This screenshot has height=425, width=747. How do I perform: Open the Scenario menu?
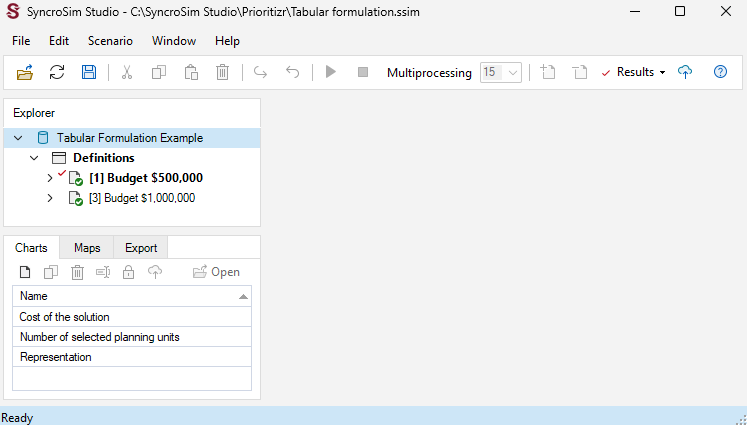(110, 41)
